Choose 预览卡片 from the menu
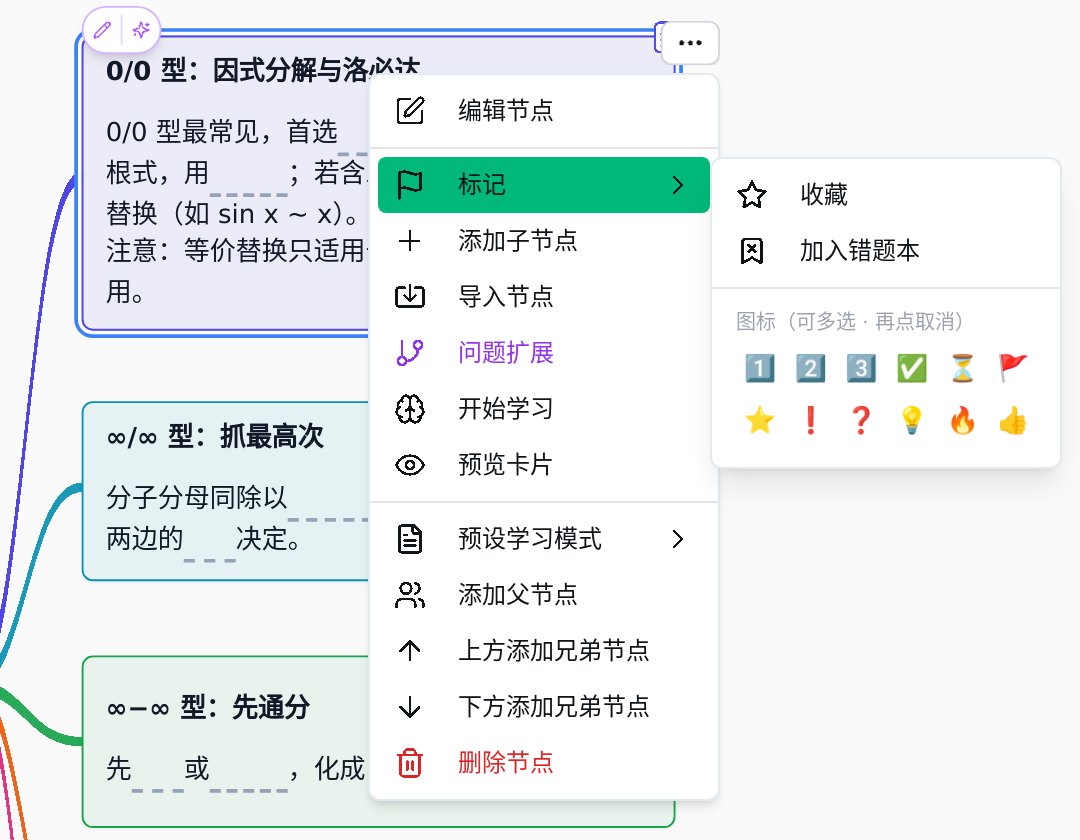Viewport: 1080px width, 840px height. (544, 465)
